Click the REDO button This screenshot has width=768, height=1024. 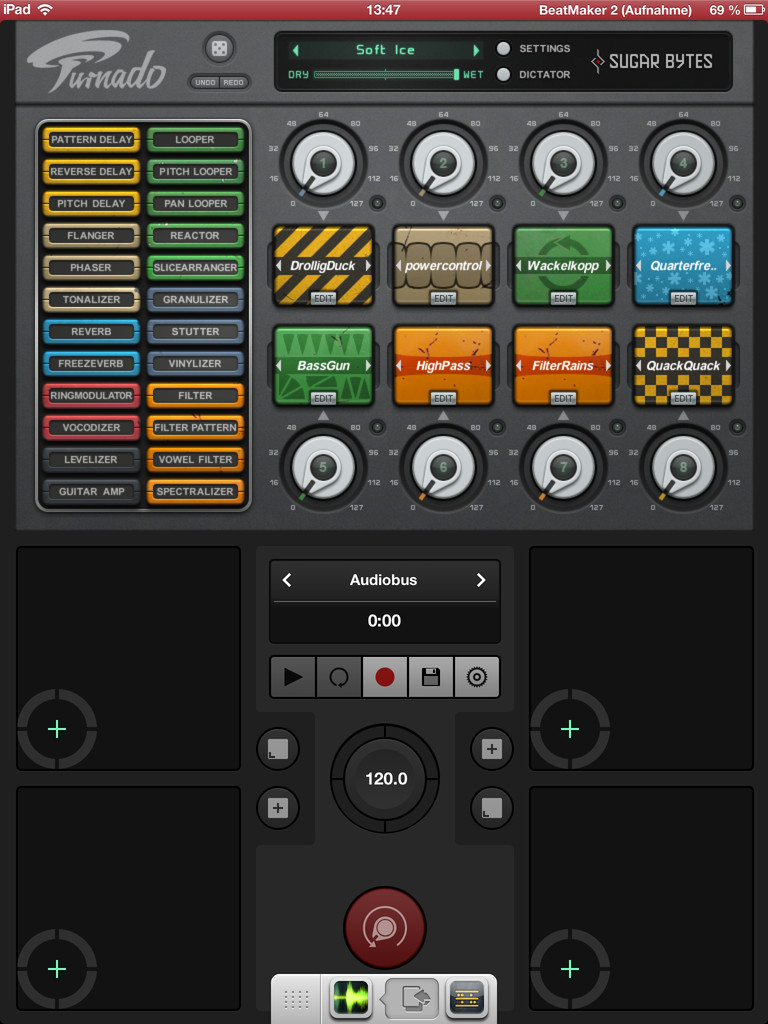pyautogui.click(x=233, y=82)
